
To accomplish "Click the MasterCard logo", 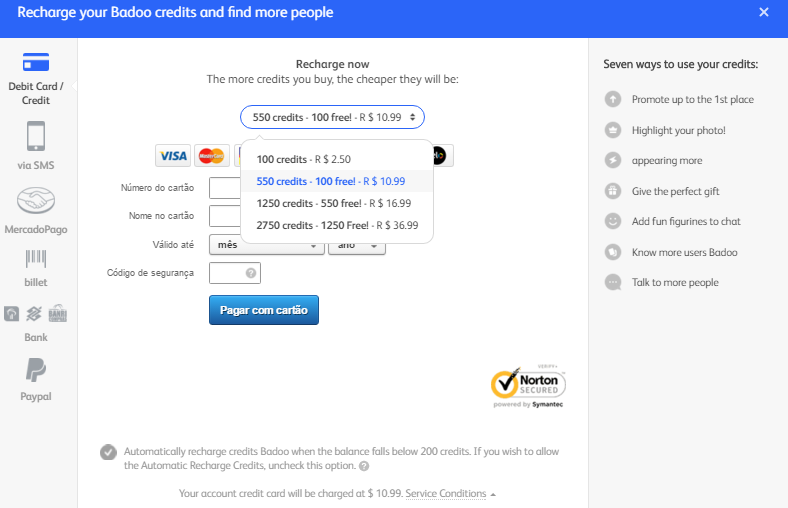I will (212, 156).
